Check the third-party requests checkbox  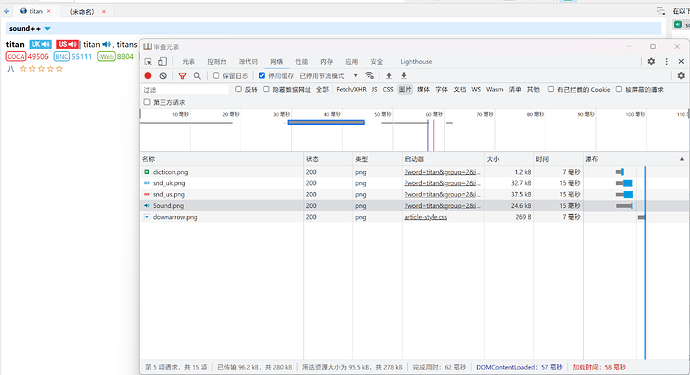(147, 102)
